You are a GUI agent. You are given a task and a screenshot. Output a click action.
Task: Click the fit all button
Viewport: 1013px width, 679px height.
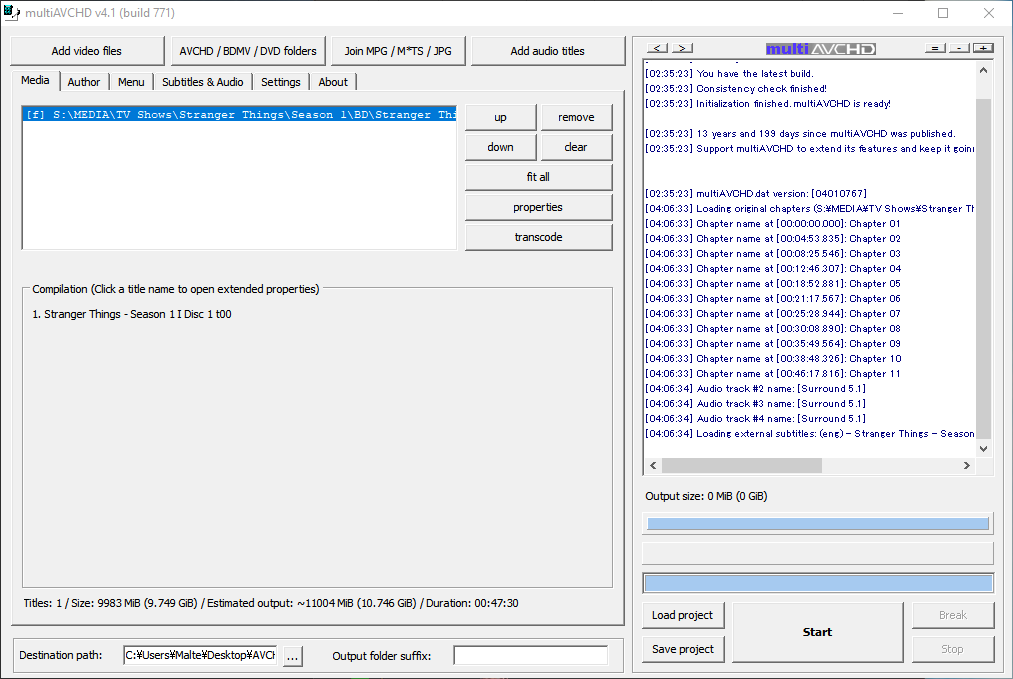click(x=538, y=177)
